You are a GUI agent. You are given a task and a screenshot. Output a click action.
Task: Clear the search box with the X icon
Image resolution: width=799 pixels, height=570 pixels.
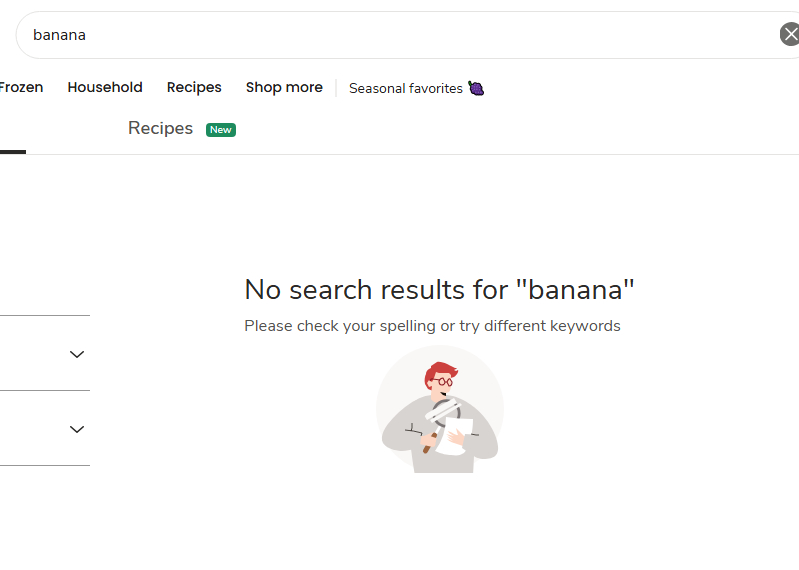[790, 35]
